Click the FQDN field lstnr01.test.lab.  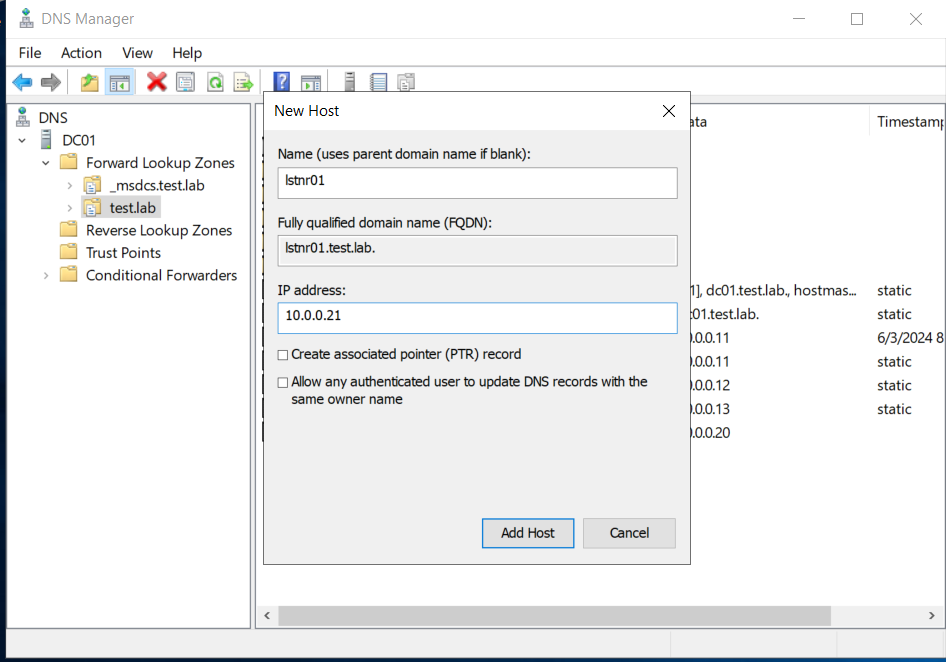(x=477, y=250)
